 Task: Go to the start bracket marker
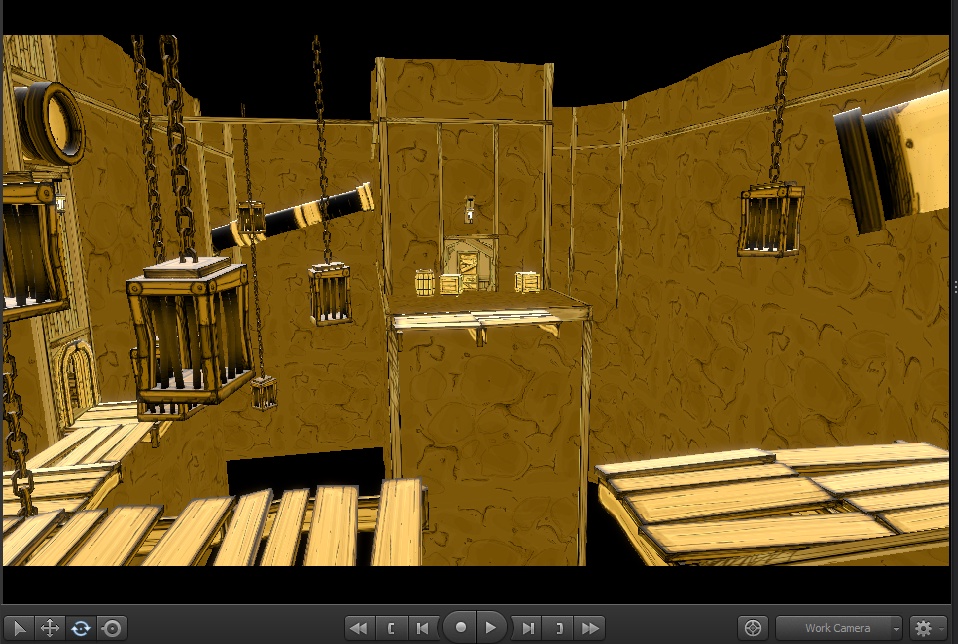(391, 628)
